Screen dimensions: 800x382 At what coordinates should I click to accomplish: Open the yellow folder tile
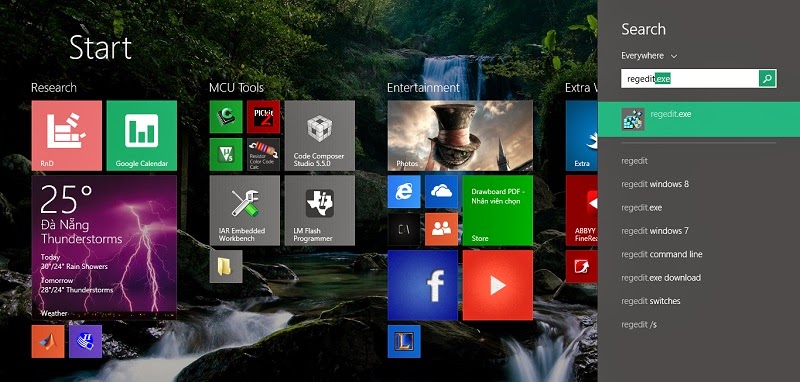tap(226, 266)
